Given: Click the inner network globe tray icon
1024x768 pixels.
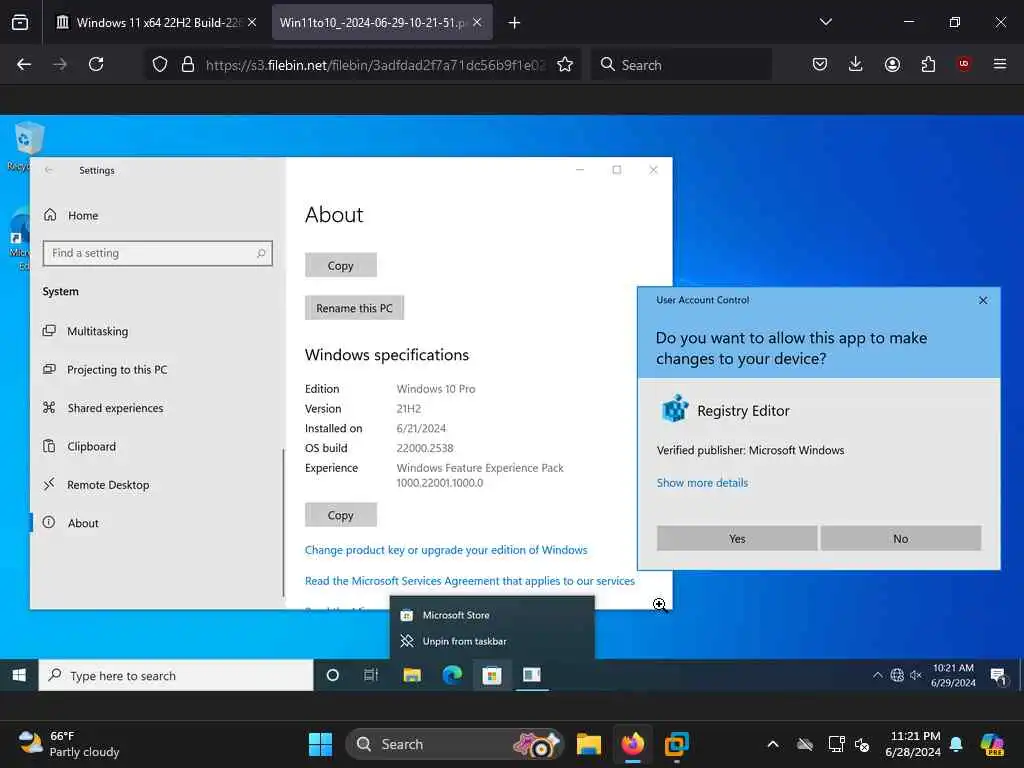Looking at the screenshot, I should 897,675.
